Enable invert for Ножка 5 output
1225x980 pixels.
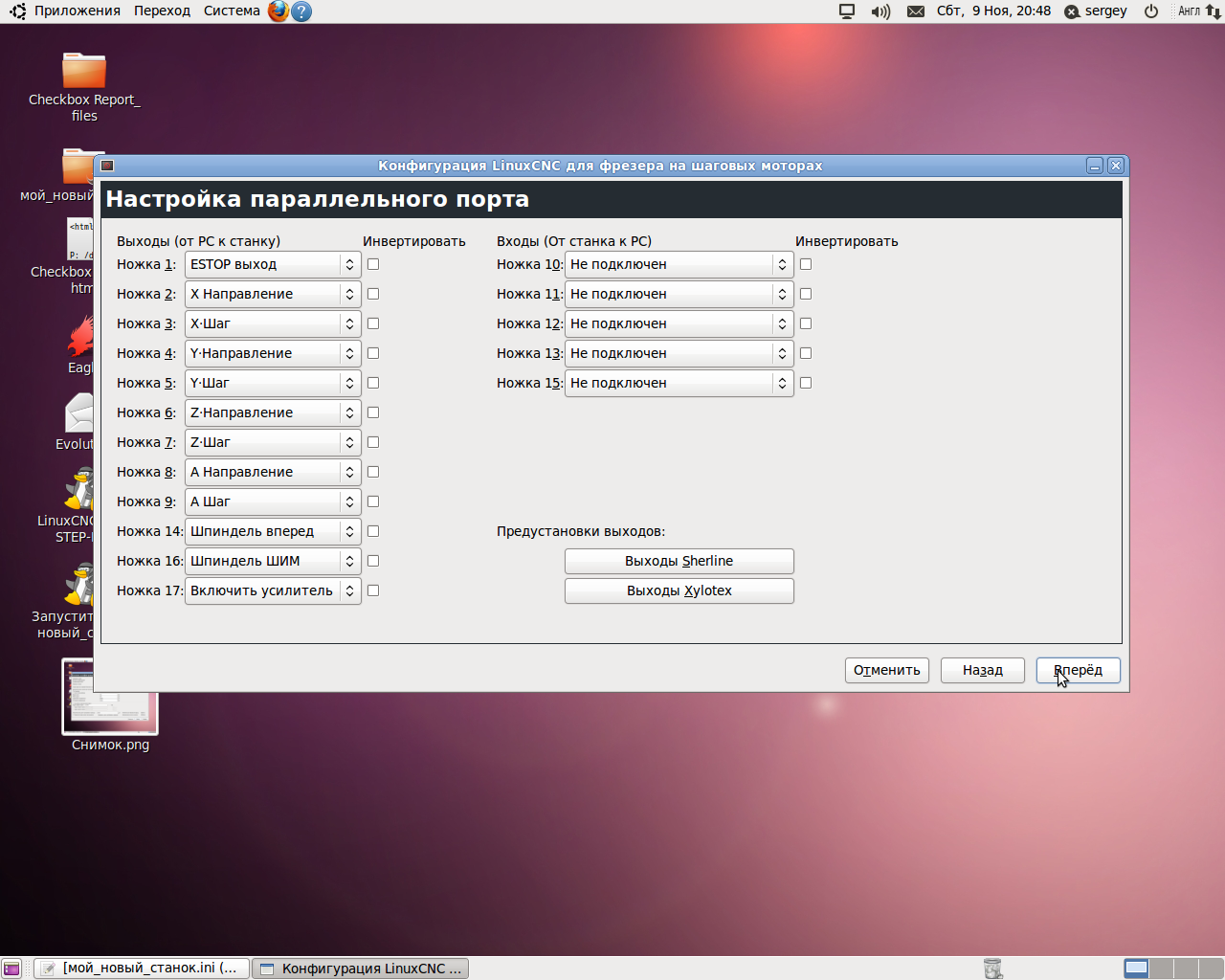coord(373,383)
